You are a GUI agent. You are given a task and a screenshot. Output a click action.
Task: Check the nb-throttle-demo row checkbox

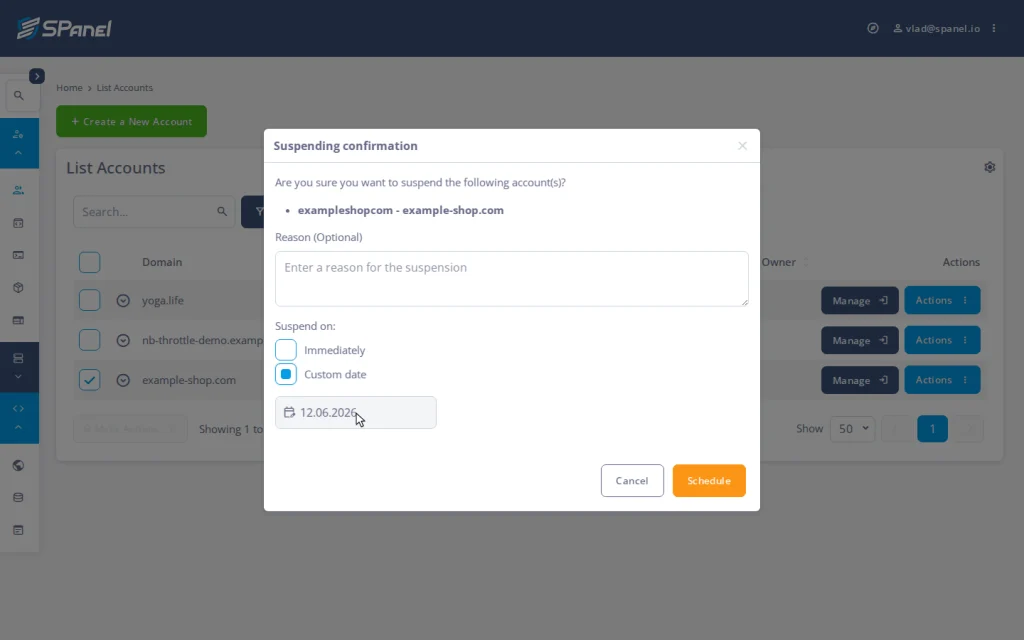click(89, 340)
